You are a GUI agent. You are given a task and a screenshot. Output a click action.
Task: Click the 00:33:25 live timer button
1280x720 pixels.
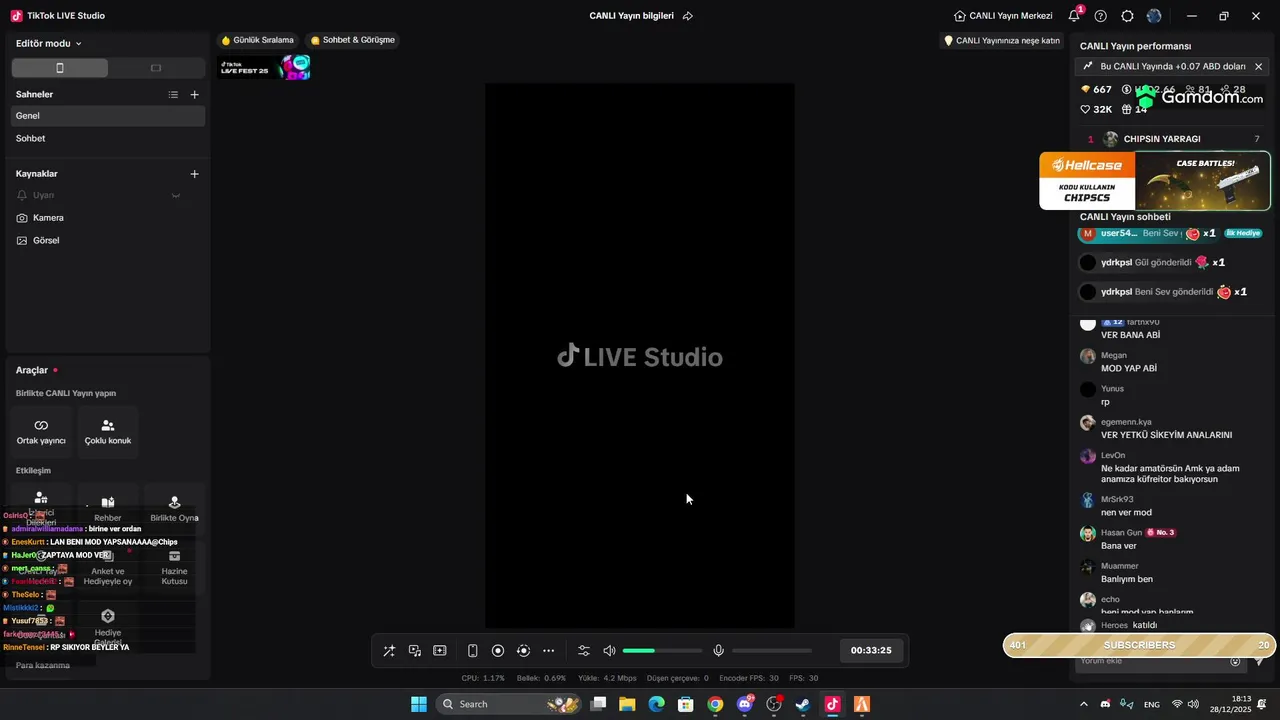click(871, 651)
